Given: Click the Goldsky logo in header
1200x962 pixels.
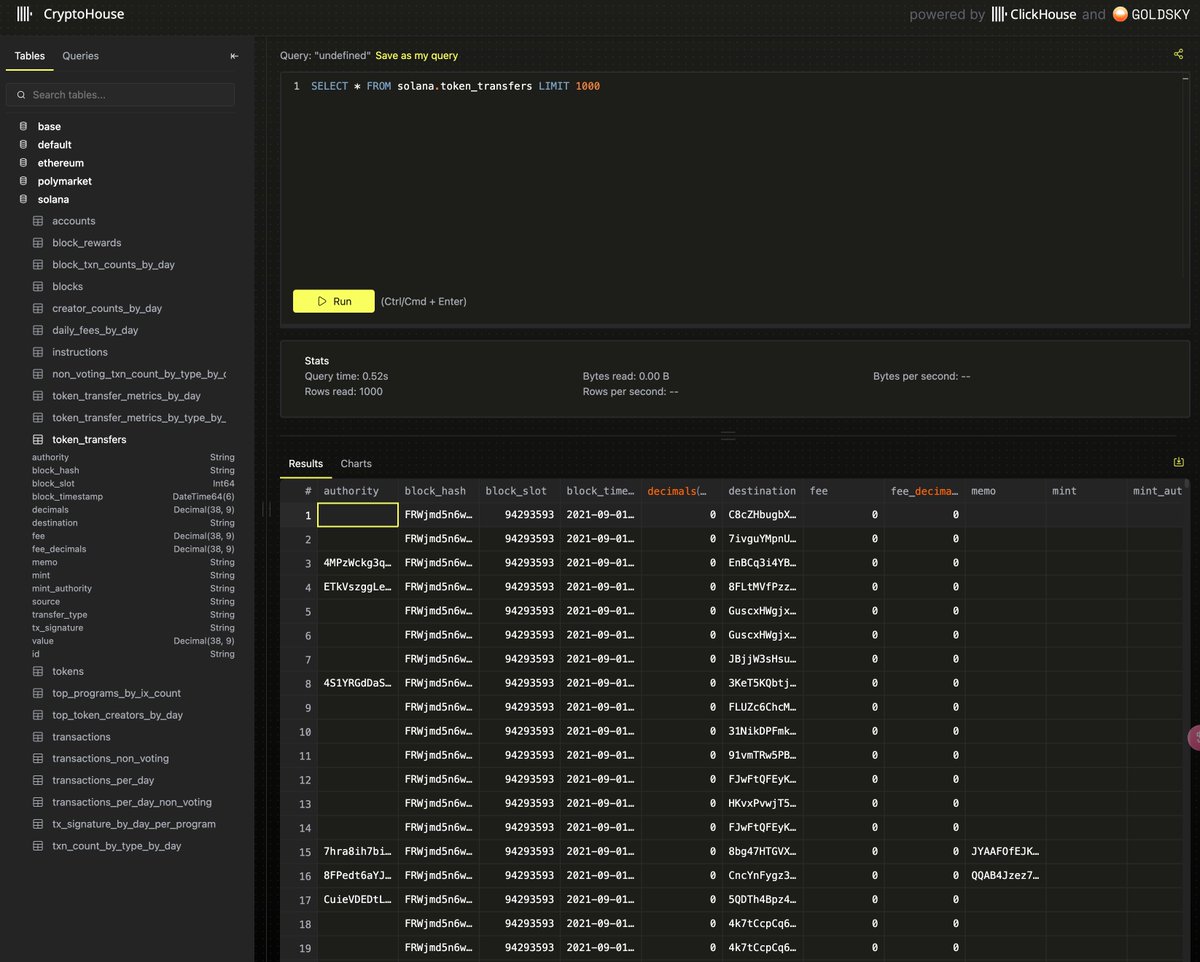Looking at the screenshot, I should pyautogui.click(x=1149, y=14).
